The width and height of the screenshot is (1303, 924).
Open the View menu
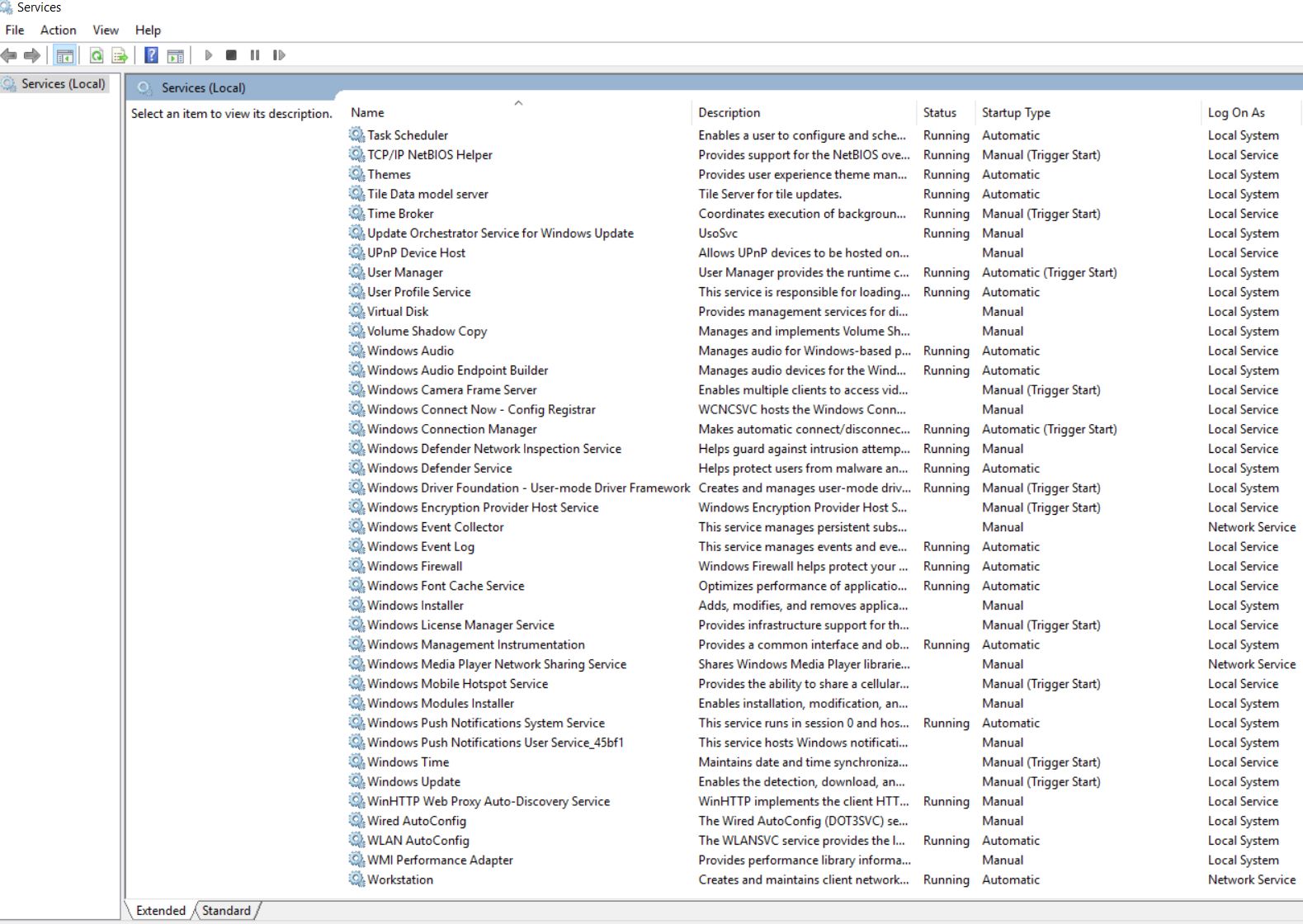tap(106, 30)
